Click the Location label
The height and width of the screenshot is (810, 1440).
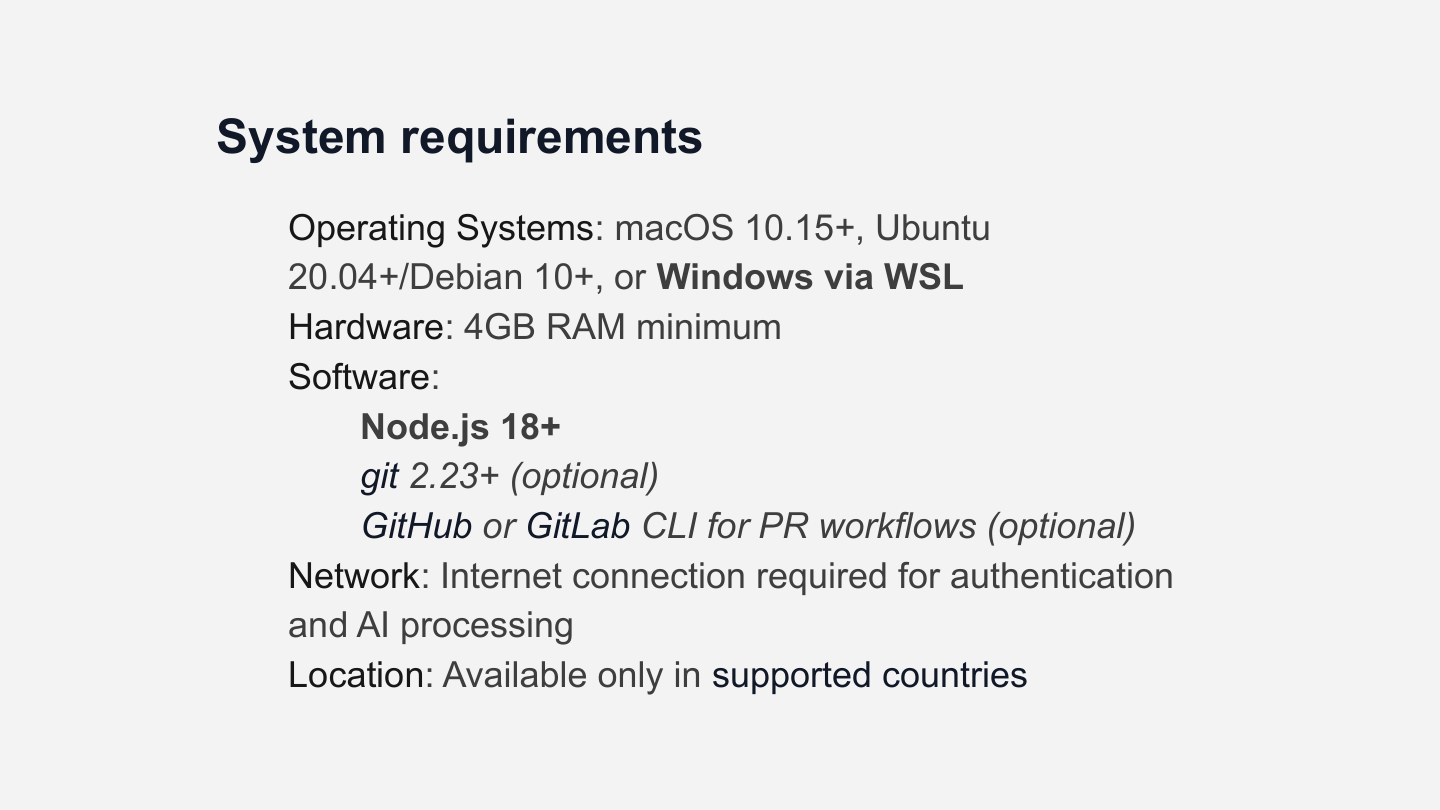(x=355, y=676)
